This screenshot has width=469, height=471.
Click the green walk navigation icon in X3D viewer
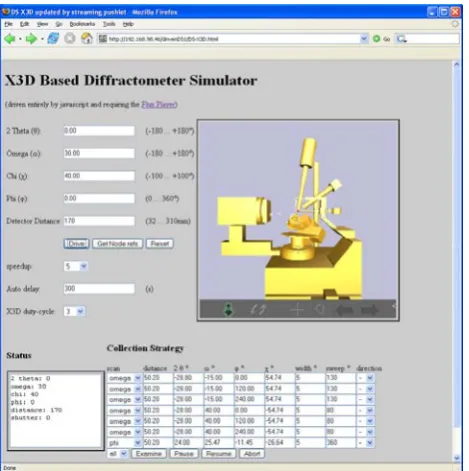tap(228, 309)
